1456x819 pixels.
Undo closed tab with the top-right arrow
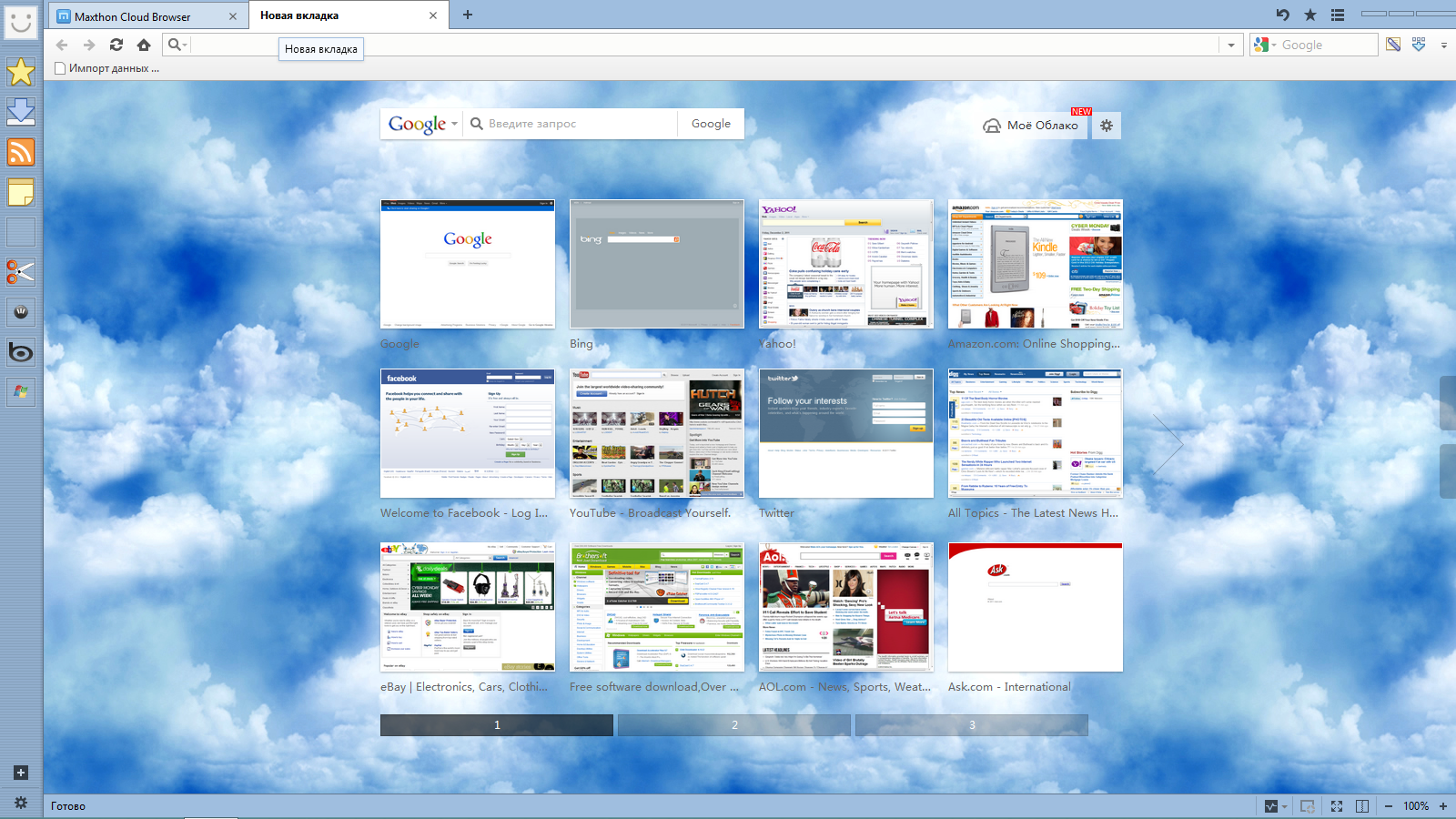(1282, 15)
